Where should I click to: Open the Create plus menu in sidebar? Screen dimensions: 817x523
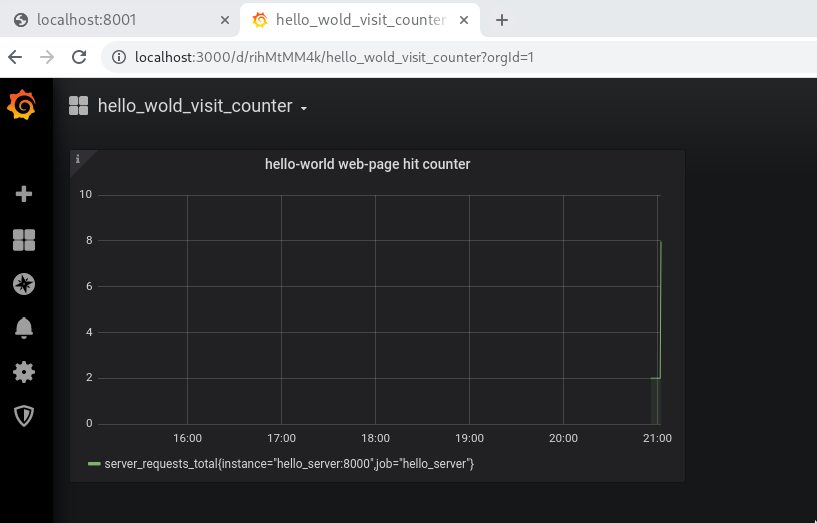tap(23, 194)
